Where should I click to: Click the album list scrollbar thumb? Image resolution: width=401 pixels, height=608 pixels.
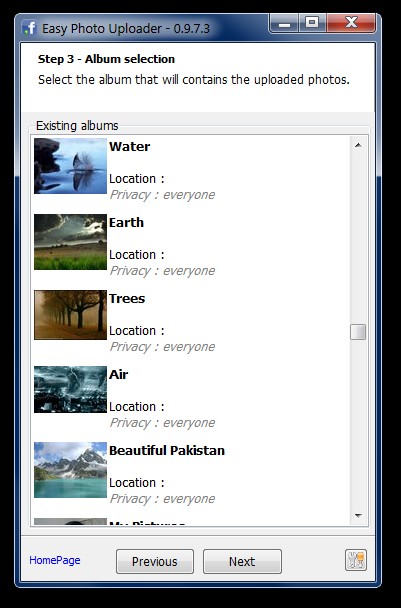click(358, 332)
